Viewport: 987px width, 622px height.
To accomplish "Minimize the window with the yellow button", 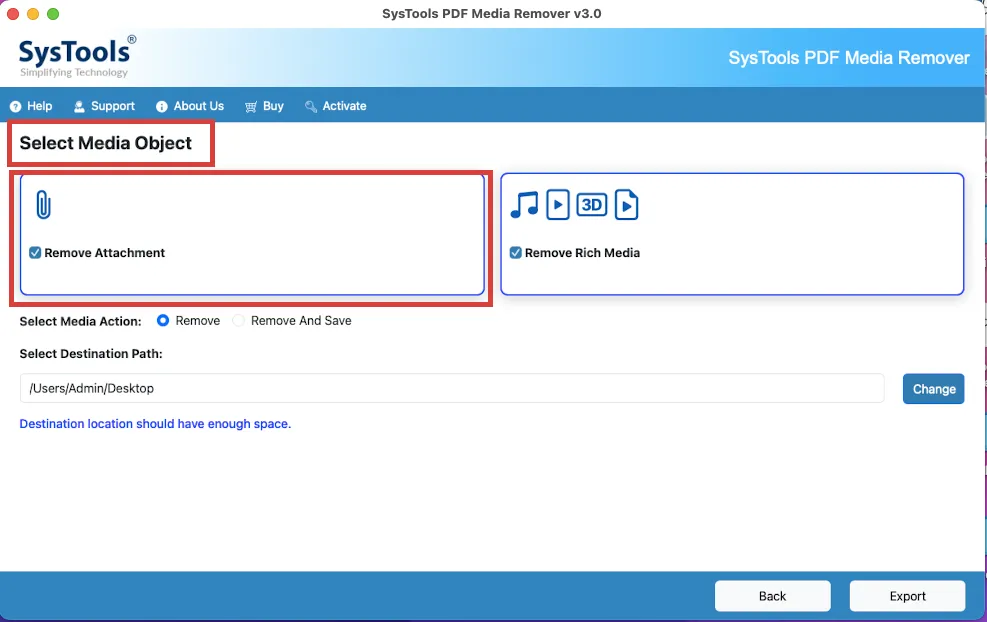I will [33, 14].
